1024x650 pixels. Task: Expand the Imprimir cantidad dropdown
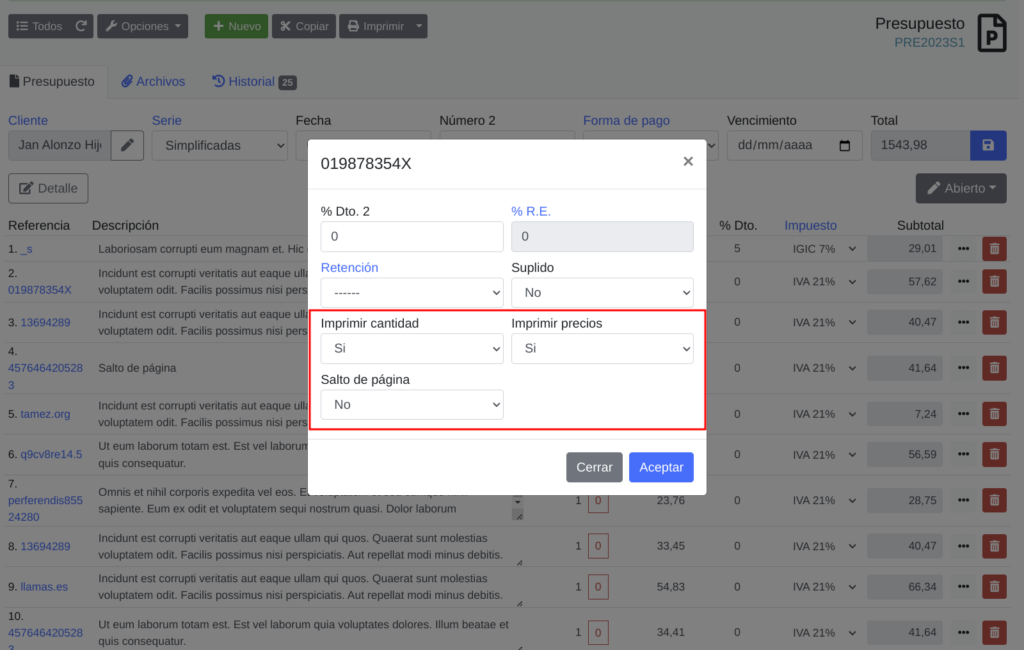click(411, 349)
